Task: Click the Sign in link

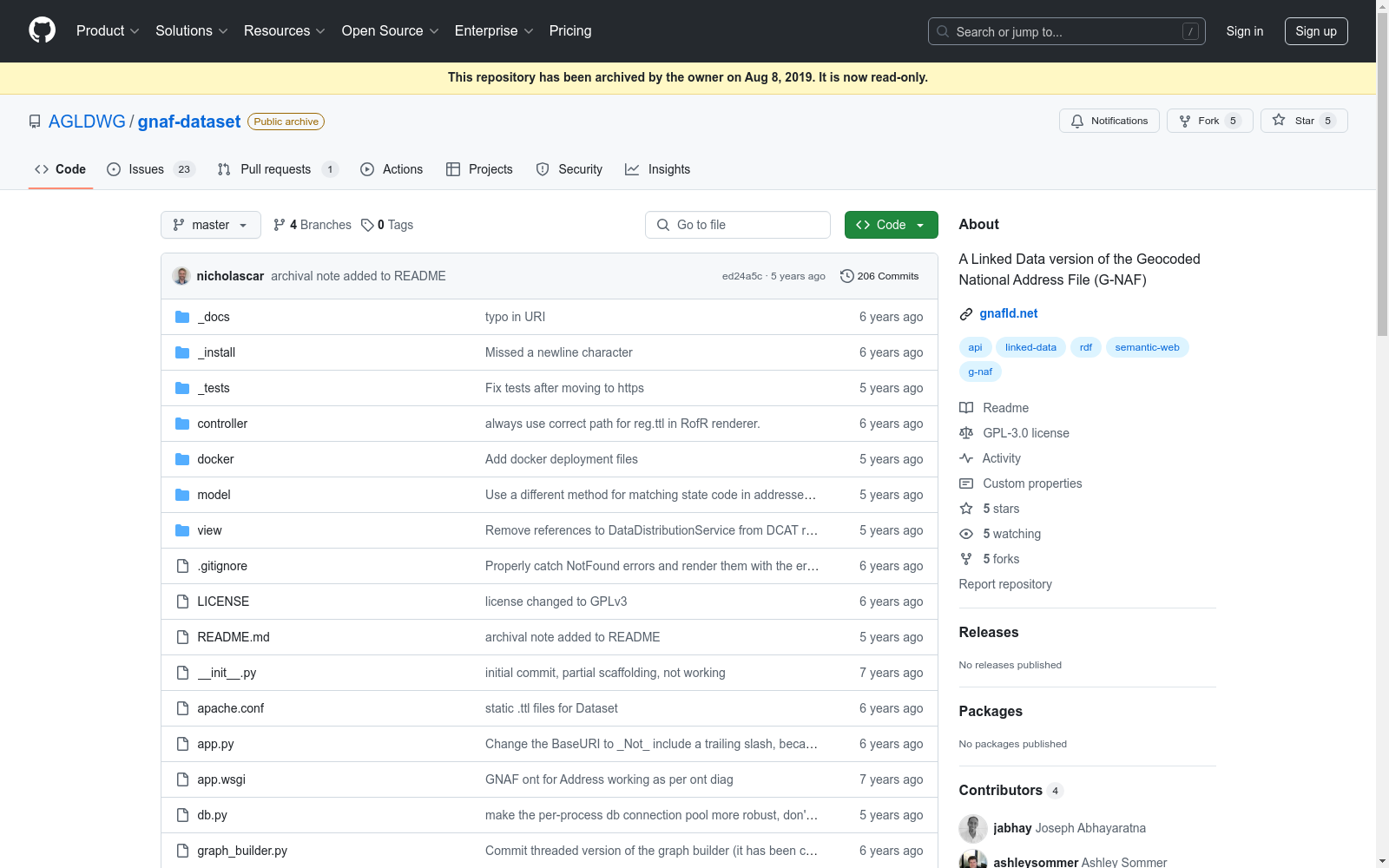Action: click(1245, 31)
